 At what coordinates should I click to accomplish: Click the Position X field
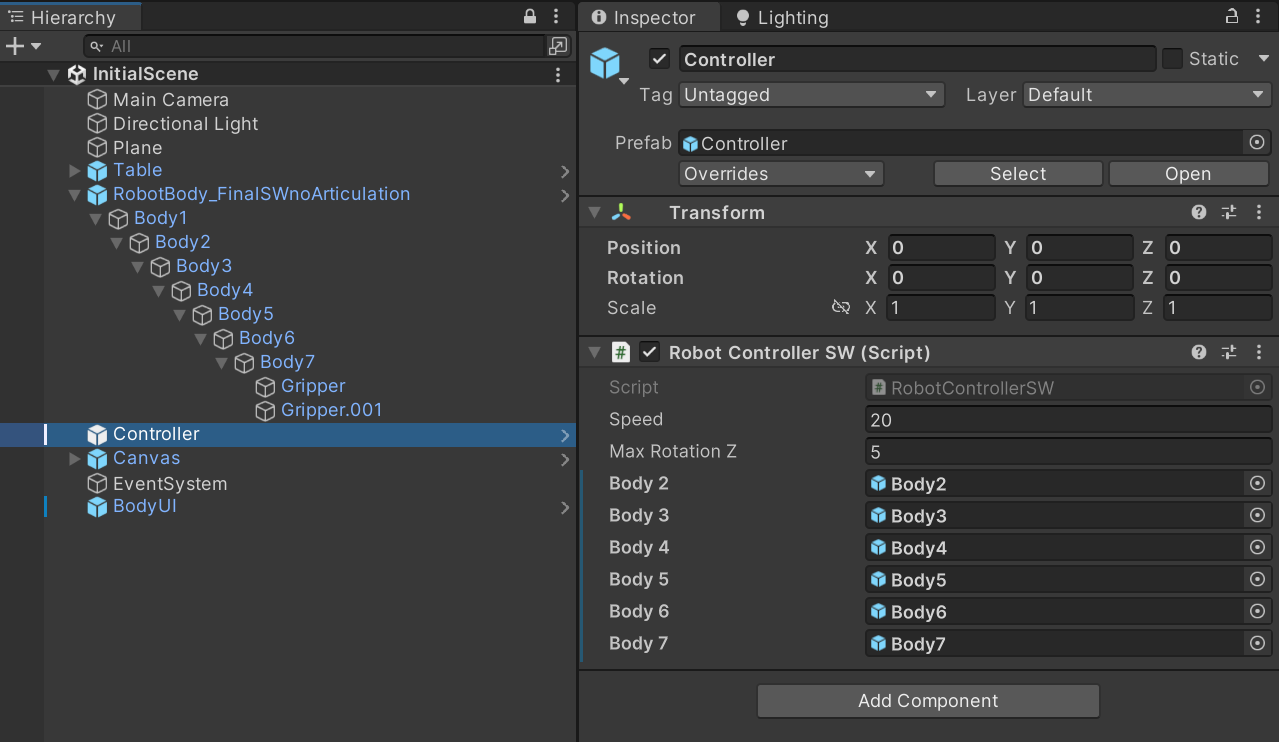(940, 248)
